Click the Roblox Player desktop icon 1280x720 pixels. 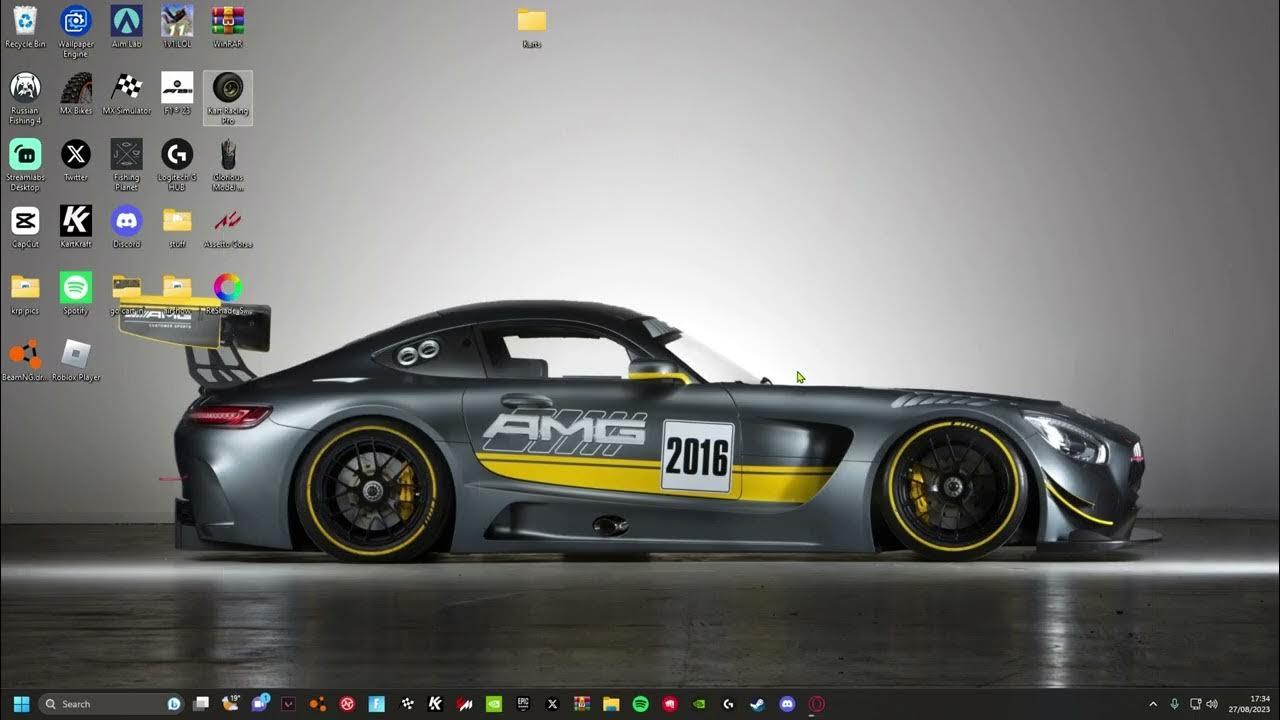[x=76, y=354]
